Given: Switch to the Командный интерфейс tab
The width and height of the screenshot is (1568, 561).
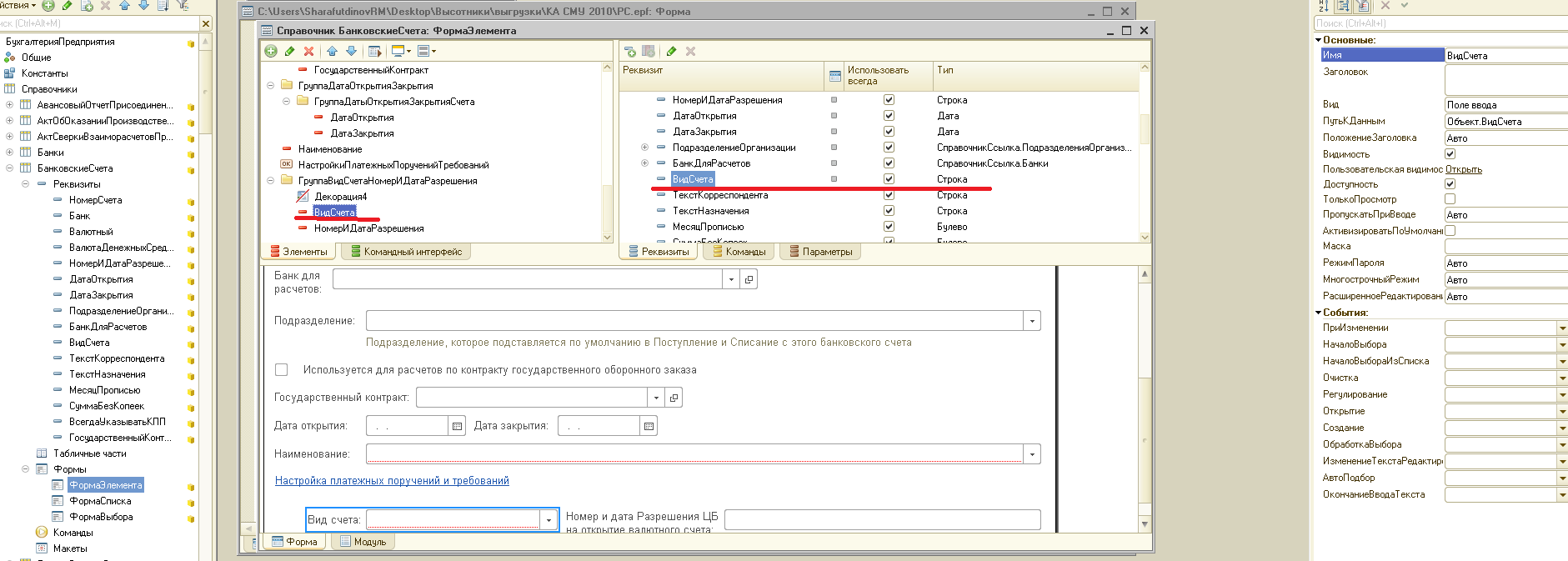Looking at the screenshot, I should (406, 252).
